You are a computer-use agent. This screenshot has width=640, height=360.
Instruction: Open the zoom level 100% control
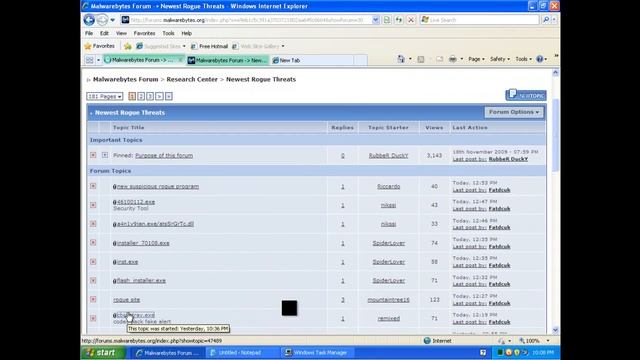(x=534, y=340)
